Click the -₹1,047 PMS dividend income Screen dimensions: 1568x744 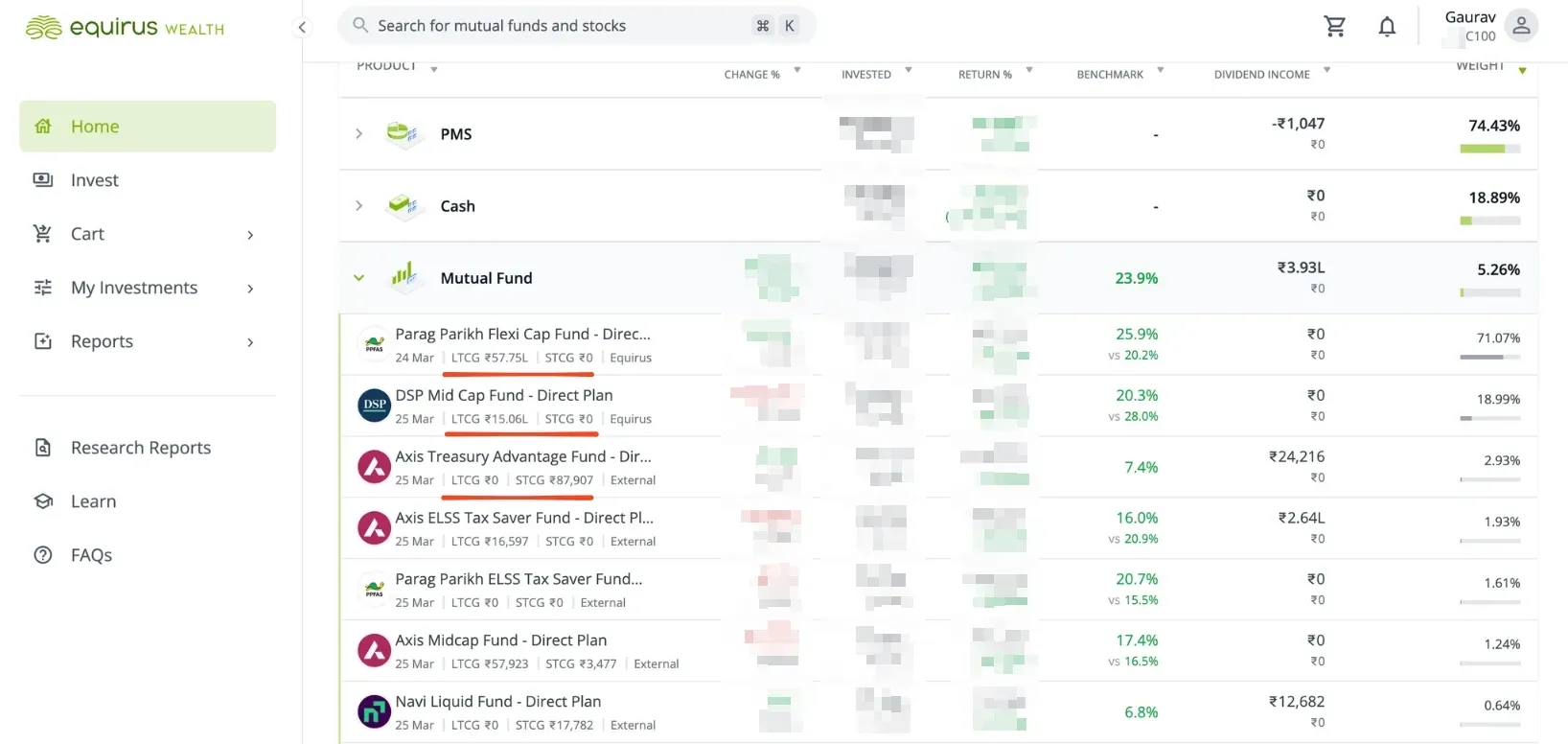point(1298,124)
